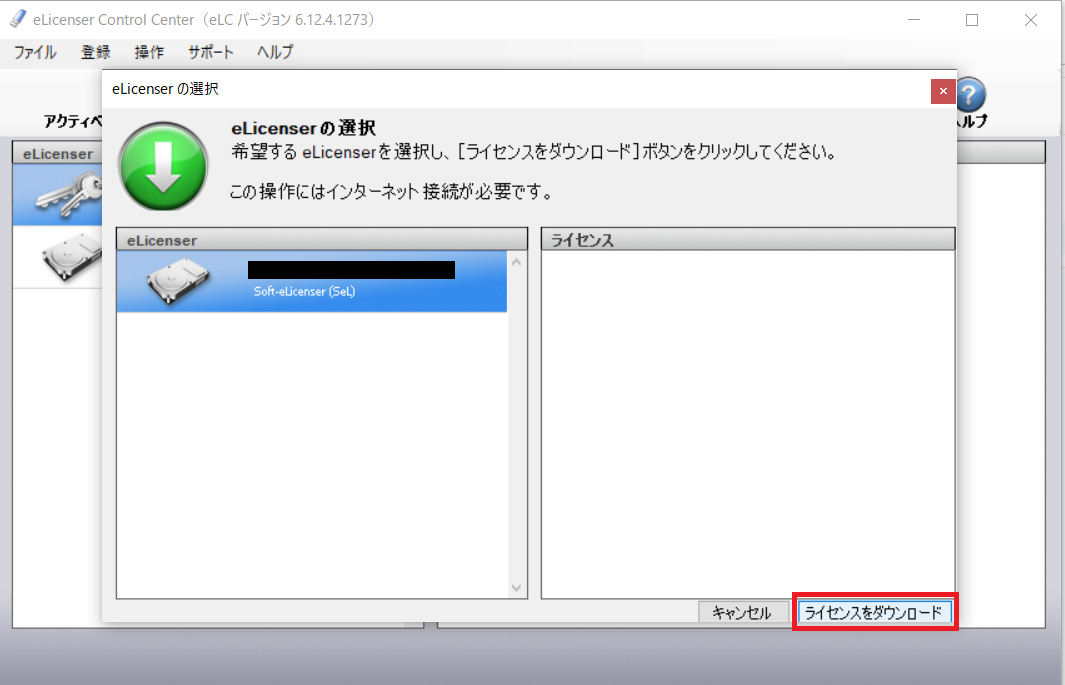1065x685 pixels.
Task: Click the scrollbar down arrow in the eLicenser list
Action: pos(517,588)
